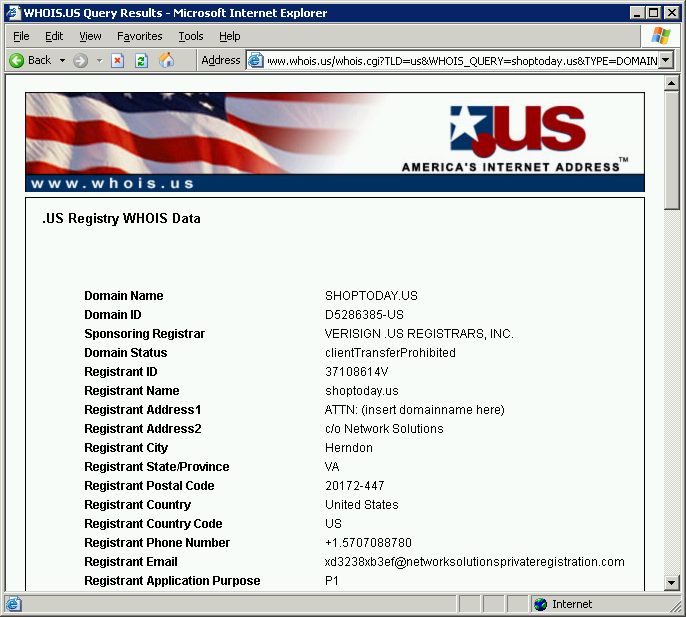Select application purpose value P1
The width and height of the screenshot is (686, 617).
pyautogui.click(x=332, y=581)
